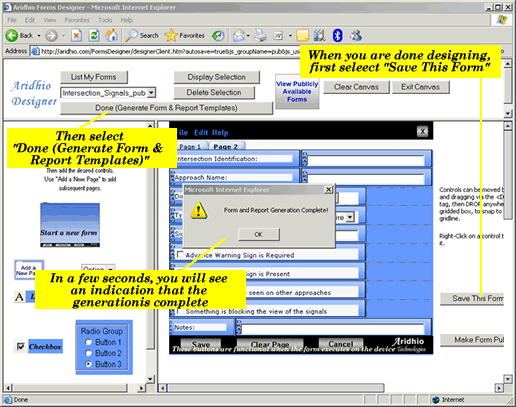Select Button 2 radio option
The image size is (516, 407).
[88, 353]
